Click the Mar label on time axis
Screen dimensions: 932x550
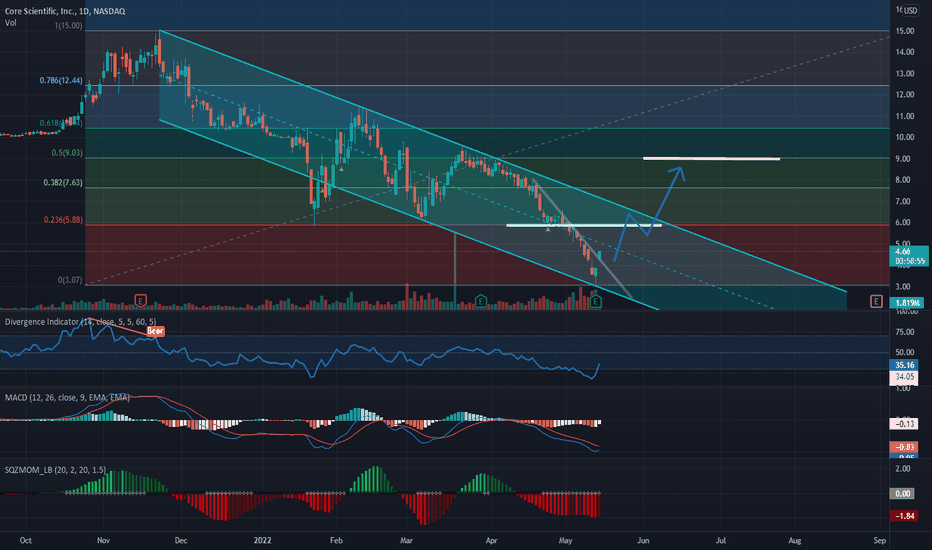coord(406,540)
